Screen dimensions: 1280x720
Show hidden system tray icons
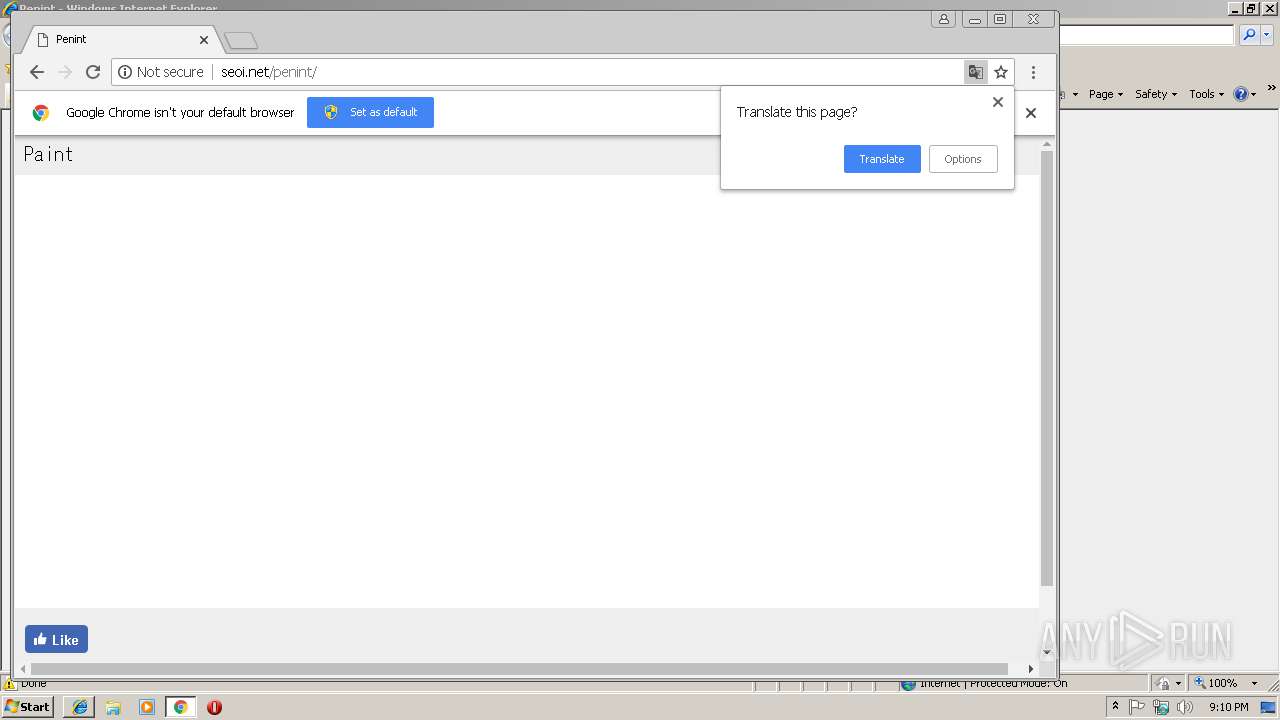[1115, 707]
